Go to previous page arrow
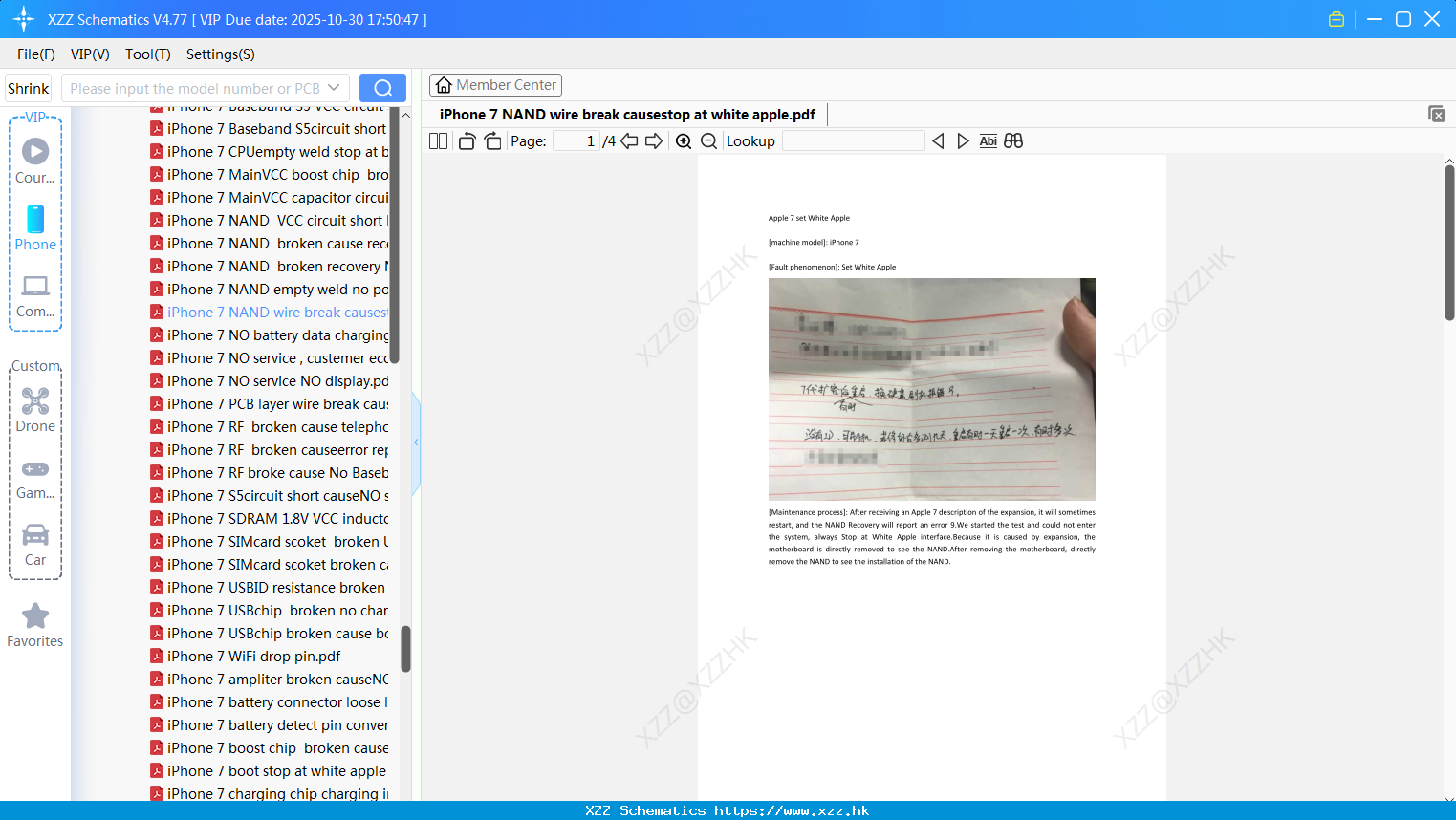 click(629, 141)
